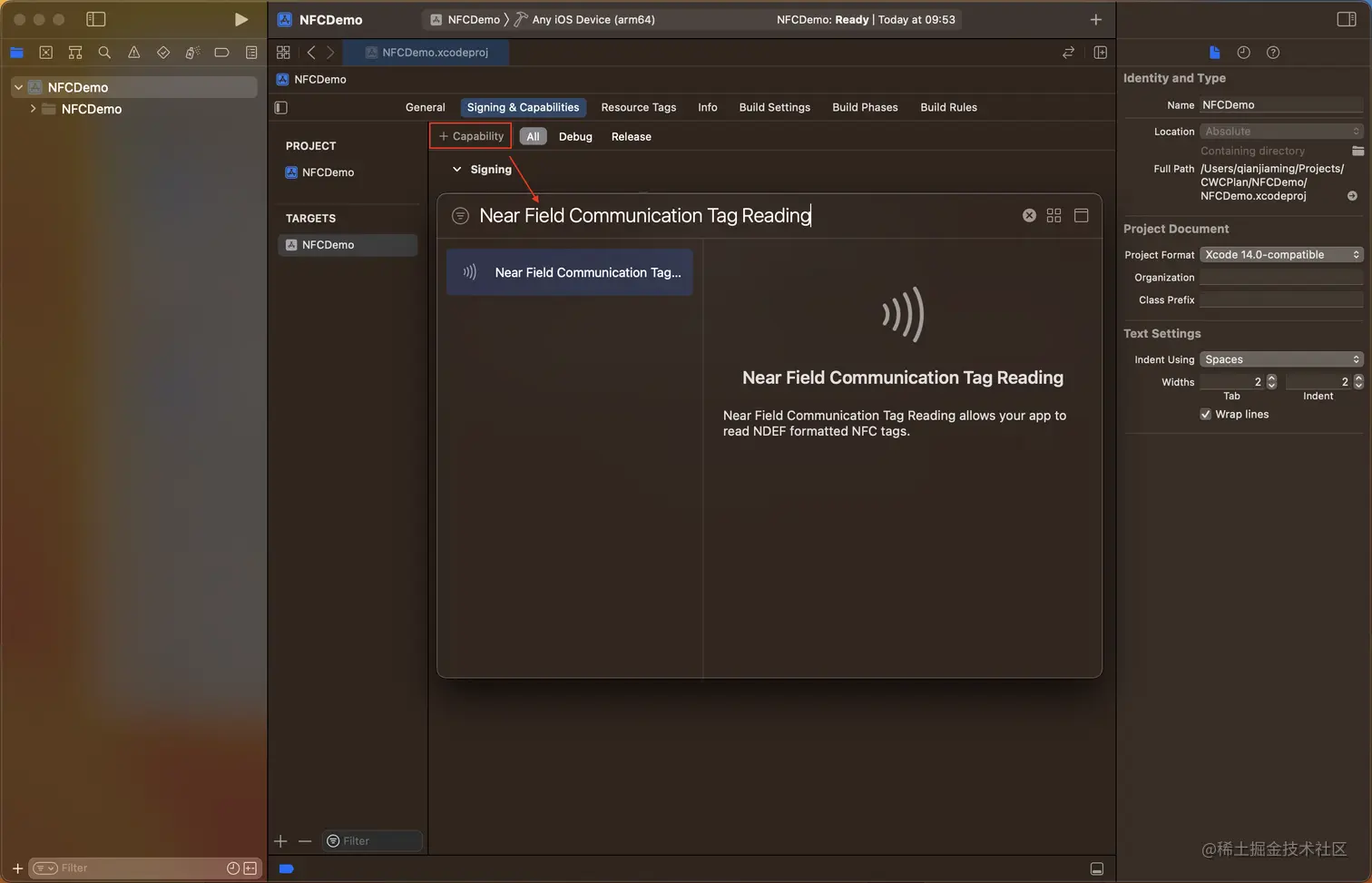Image resolution: width=1372 pixels, height=883 pixels.
Task: Open the Resource Tags tab
Action: click(639, 107)
